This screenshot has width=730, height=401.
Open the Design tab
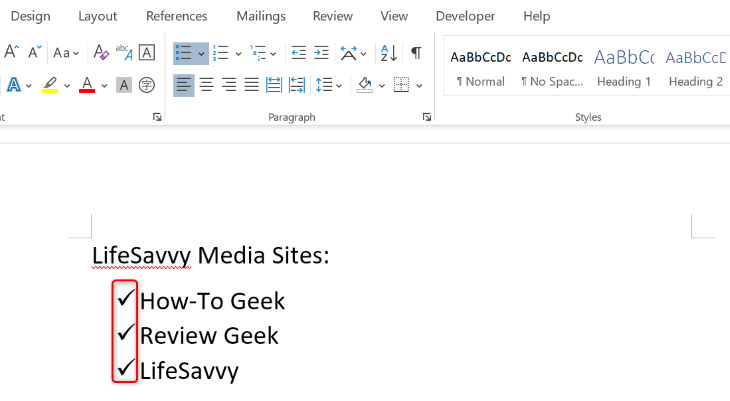click(x=31, y=16)
